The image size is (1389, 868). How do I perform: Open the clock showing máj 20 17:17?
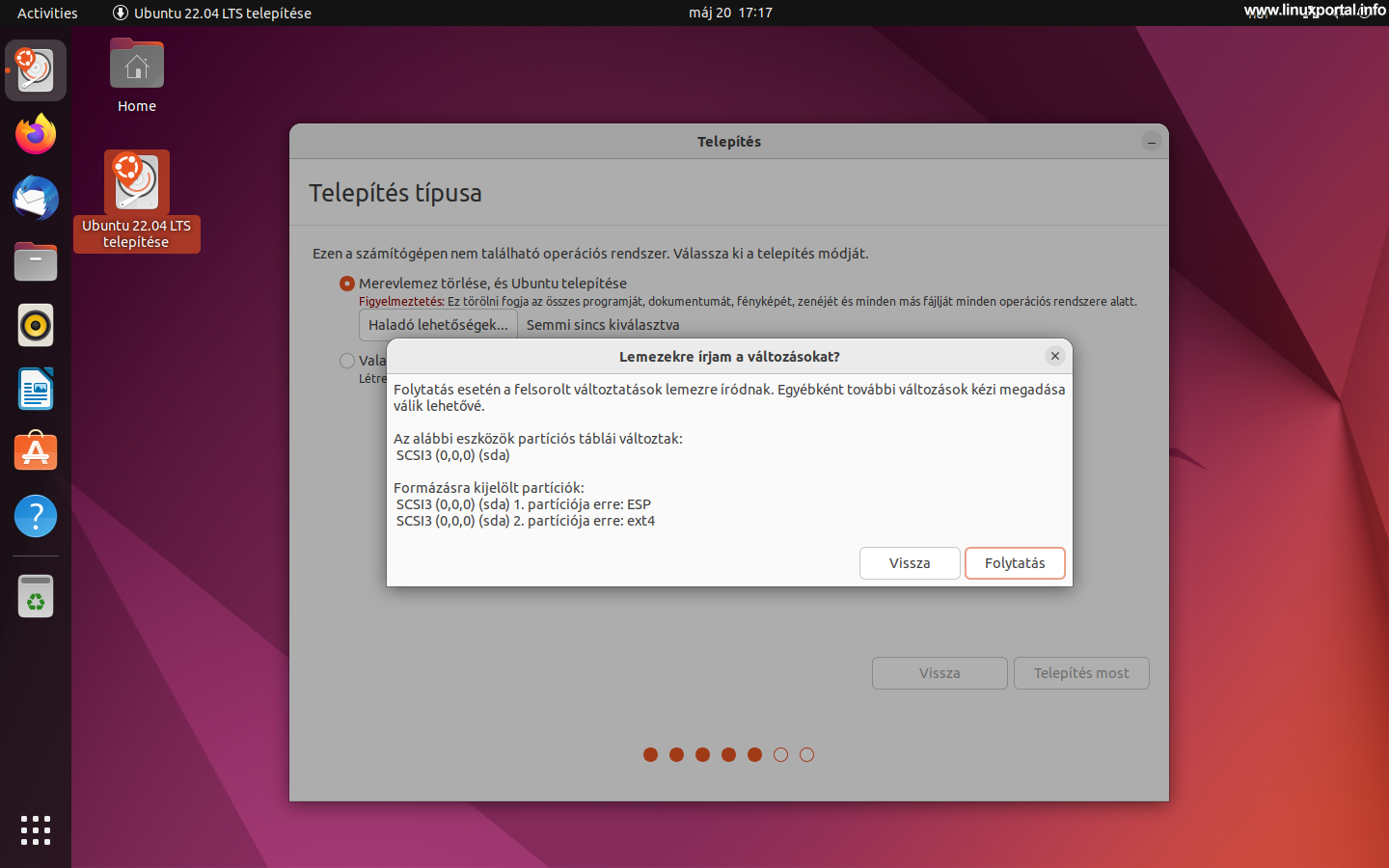[x=730, y=13]
